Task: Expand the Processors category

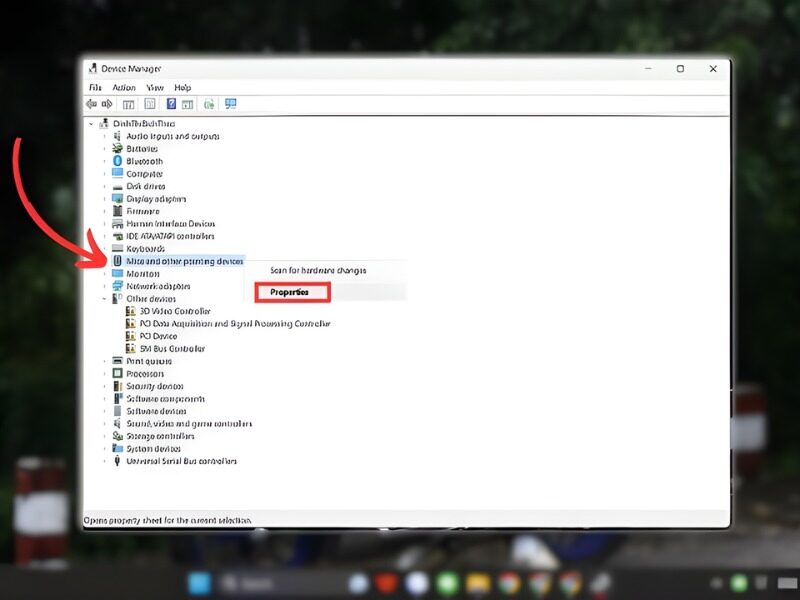Action: [x=104, y=373]
